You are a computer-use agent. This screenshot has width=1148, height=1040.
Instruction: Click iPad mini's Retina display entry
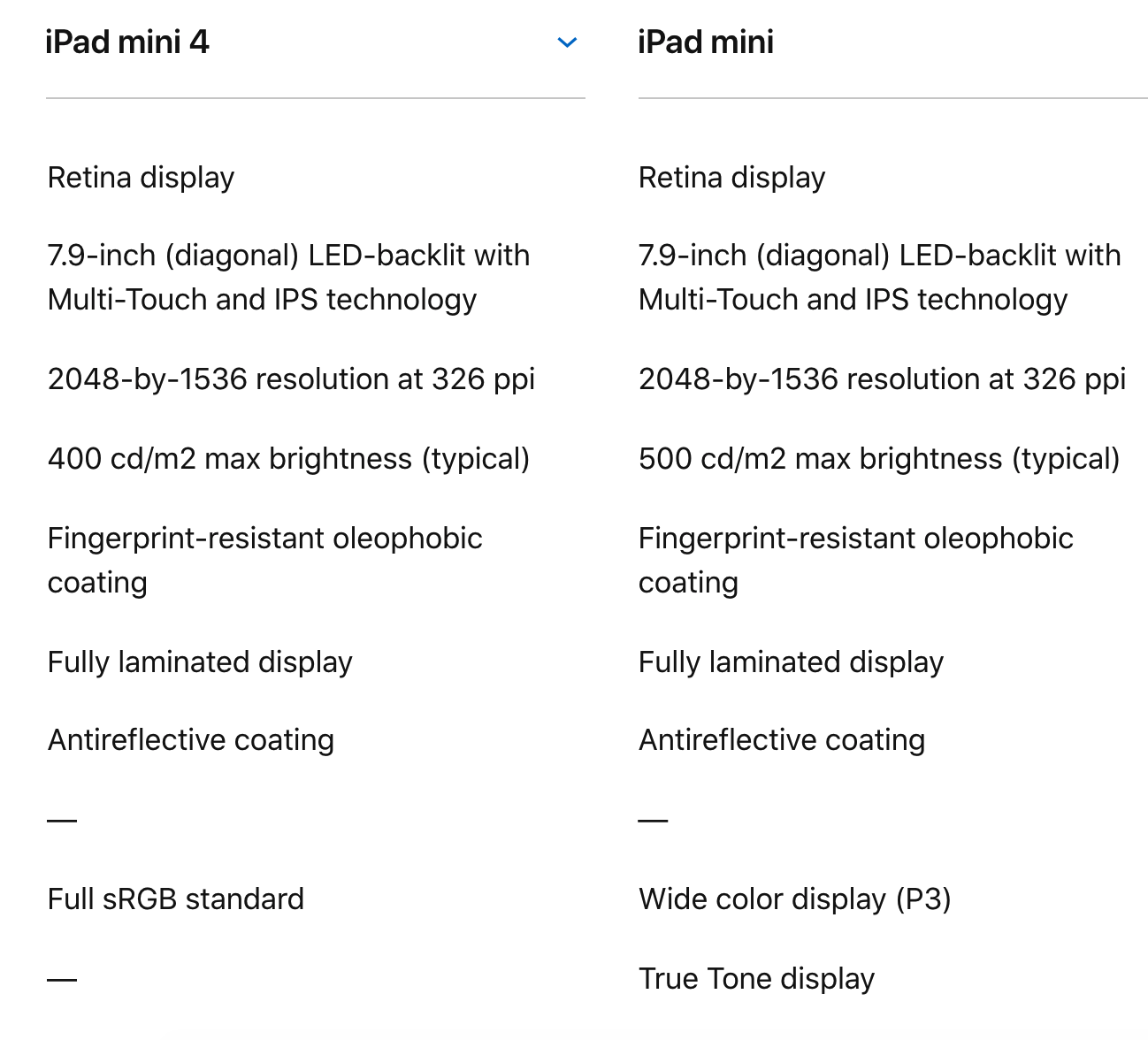(x=732, y=178)
